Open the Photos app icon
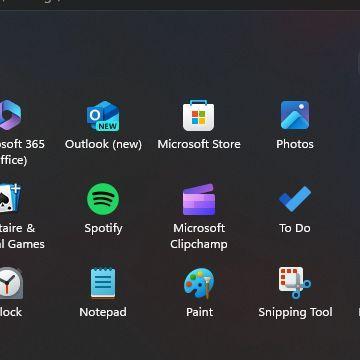The height and width of the screenshot is (360, 360). (x=295, y=115)
